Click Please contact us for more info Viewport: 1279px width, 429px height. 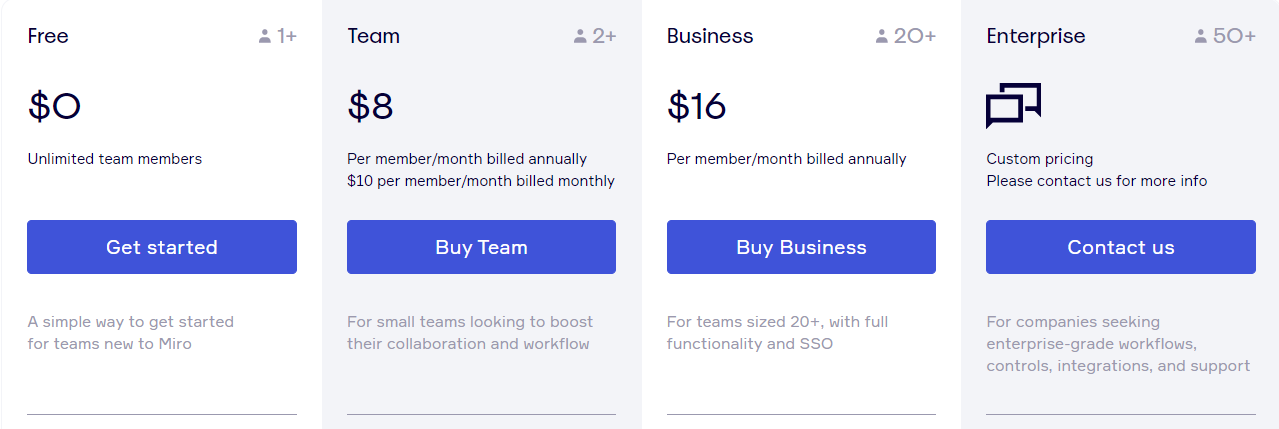pyautogui.click(x=1097, y=181)
